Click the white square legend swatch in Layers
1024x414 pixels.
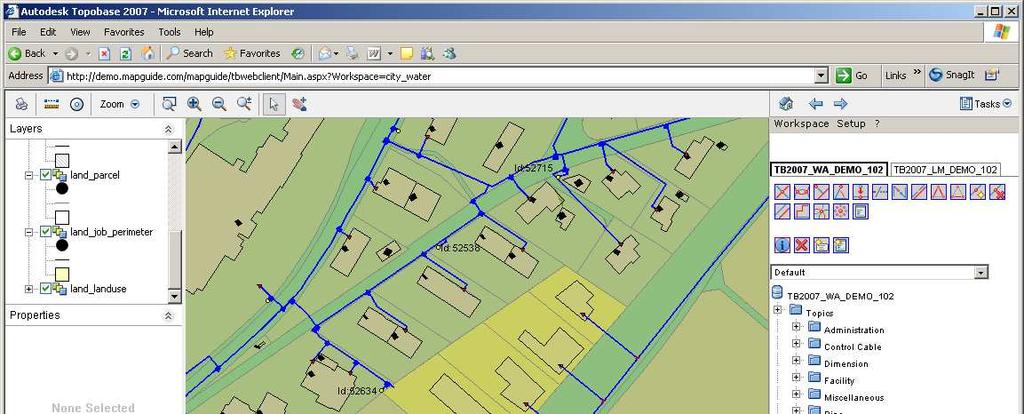pyautogui.click(x=62, y=217)
